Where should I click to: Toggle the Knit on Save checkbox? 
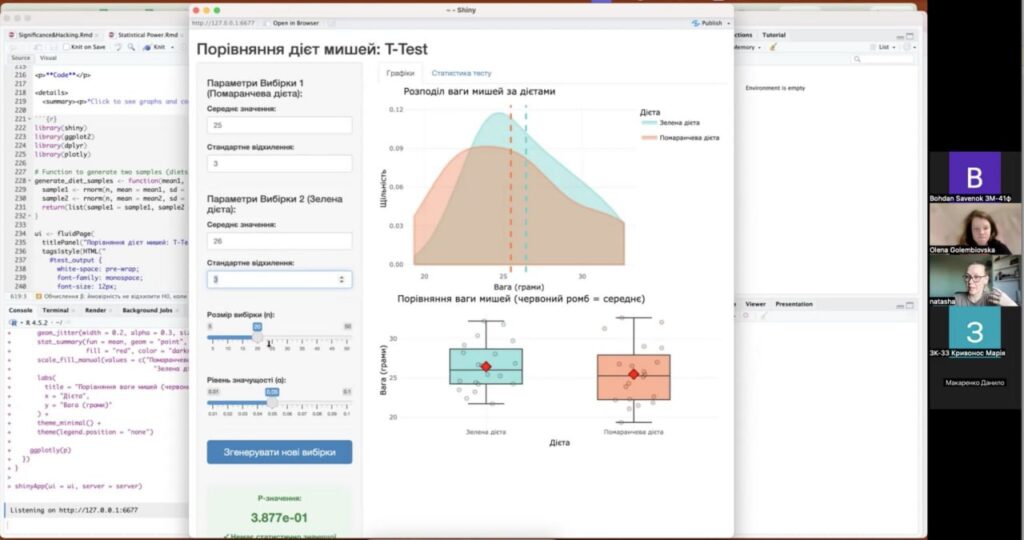pyautogui.click(x=67, y=47)
